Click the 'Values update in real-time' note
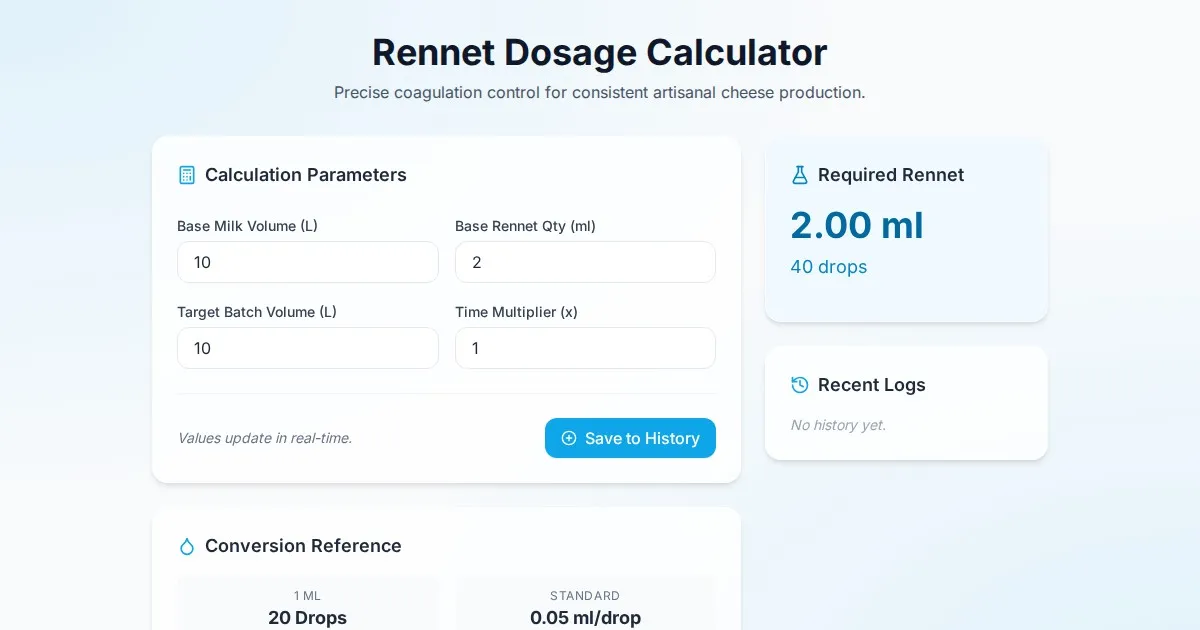This screenshot has width=1200, height=630. click(265, 438)
